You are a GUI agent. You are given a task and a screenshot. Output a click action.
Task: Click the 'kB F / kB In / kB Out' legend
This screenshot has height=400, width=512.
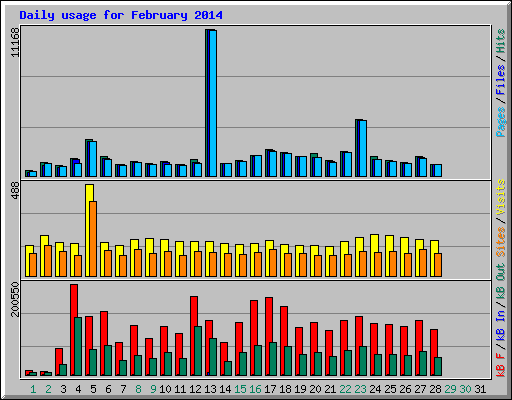tap(501, 320)
